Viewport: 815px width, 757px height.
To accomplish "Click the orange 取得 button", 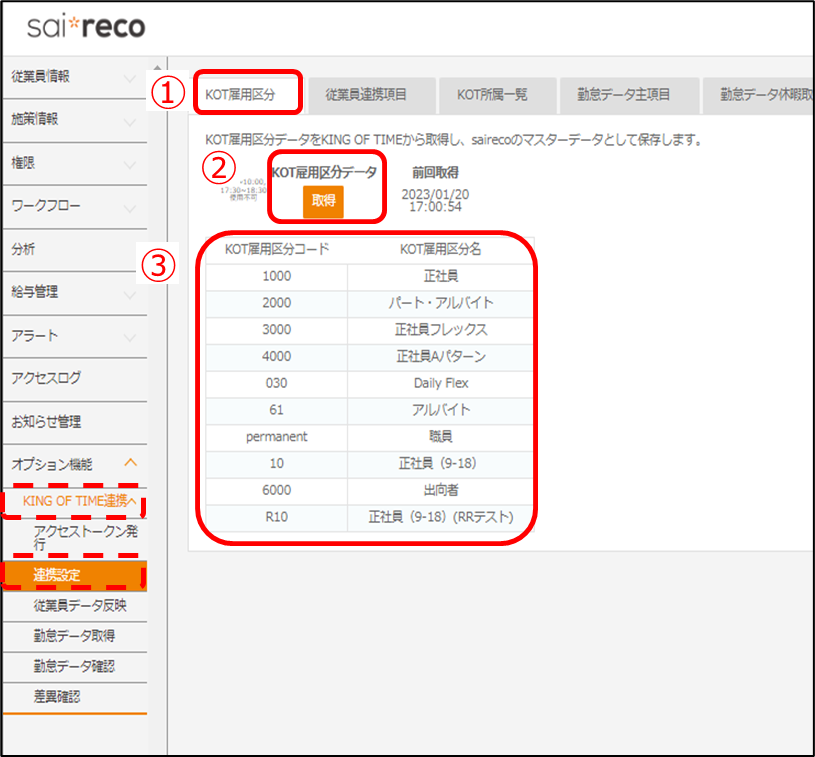I will (x=323, y=201).
